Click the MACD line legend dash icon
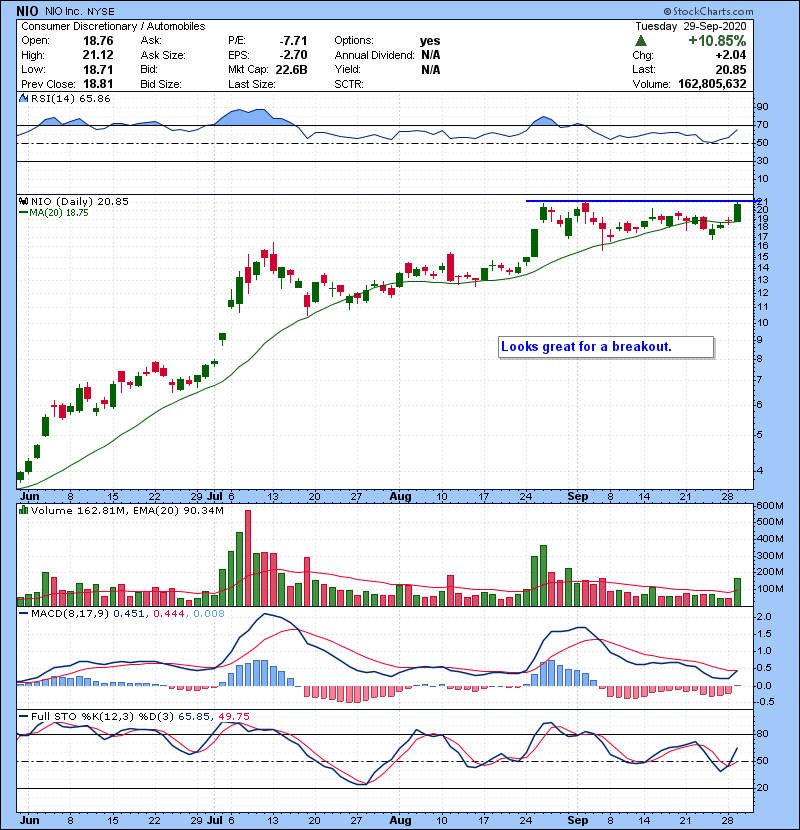Viewport: 800px width, 830px height. 23,613
